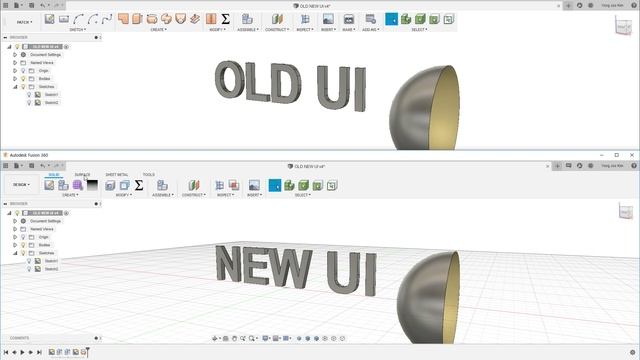This screenshot has height=360, width=640.
Task: Click Undo button in bottom window
Action: (43, 166)
